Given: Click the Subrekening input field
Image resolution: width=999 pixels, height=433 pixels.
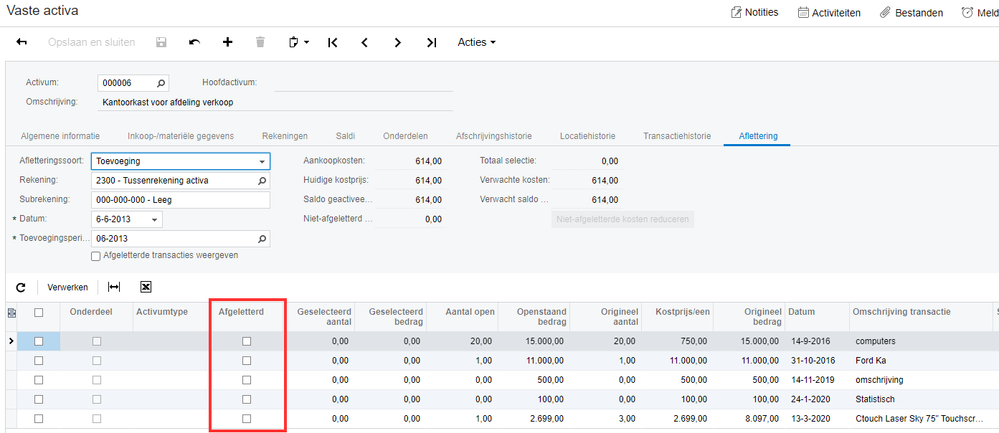Looking at the screenshot, I should (x=180, y=200).
